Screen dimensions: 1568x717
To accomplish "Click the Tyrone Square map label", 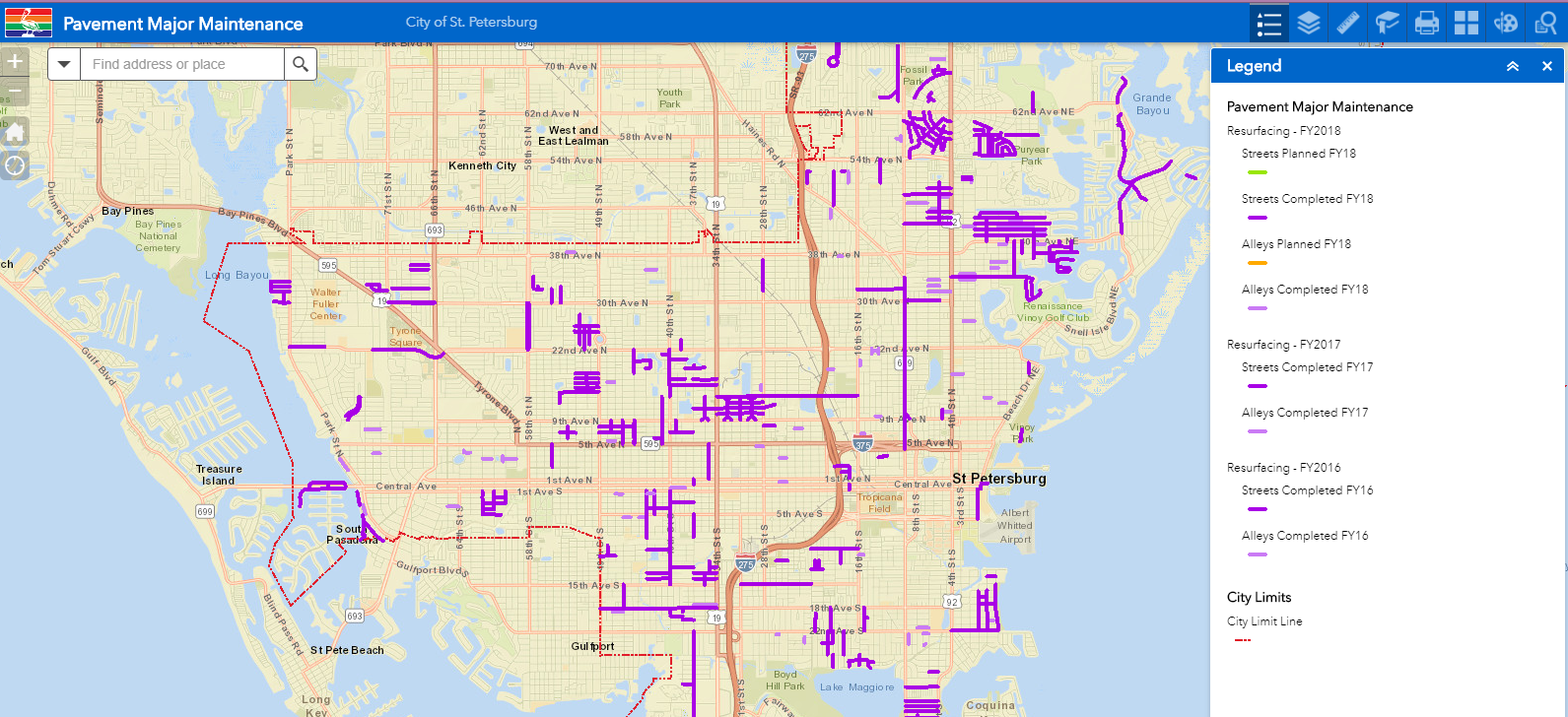I will coord(405,337).
